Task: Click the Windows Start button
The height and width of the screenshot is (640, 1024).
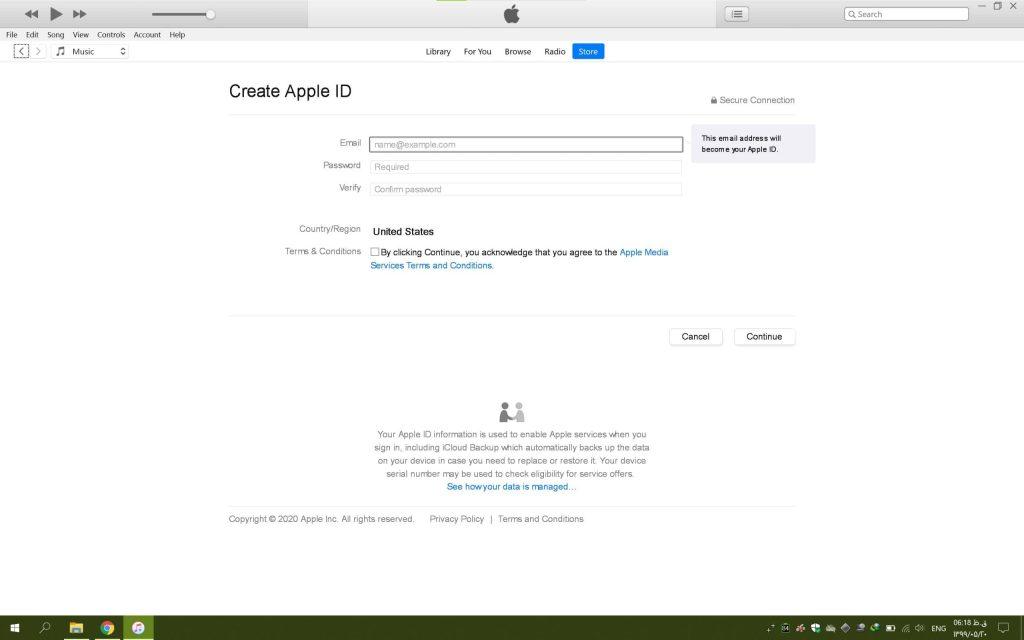Action: pos(15,628)
